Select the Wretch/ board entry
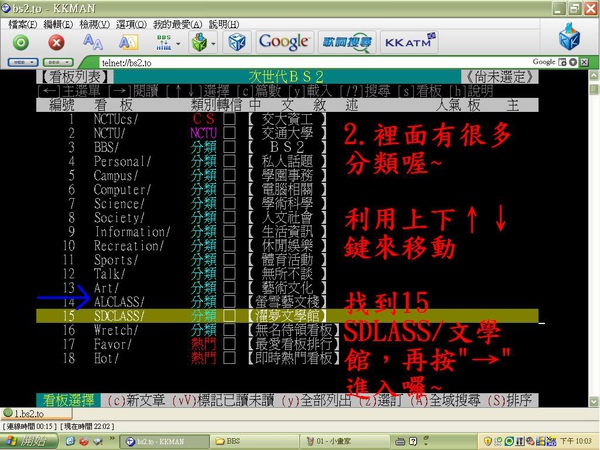 [116, 330]
